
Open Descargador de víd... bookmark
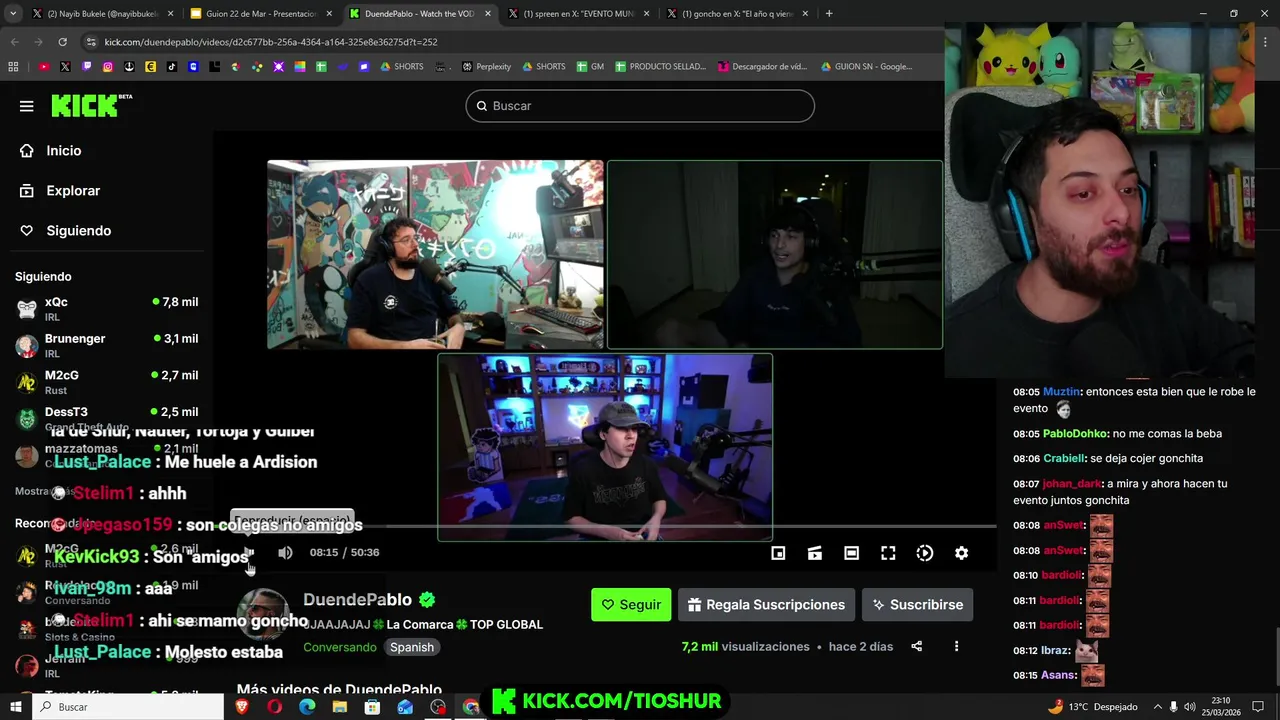point(762,67)
